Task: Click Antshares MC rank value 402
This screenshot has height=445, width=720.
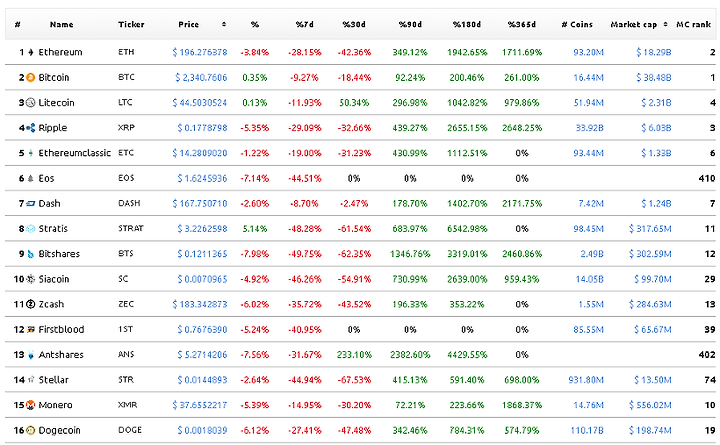Action: (707, 355)
